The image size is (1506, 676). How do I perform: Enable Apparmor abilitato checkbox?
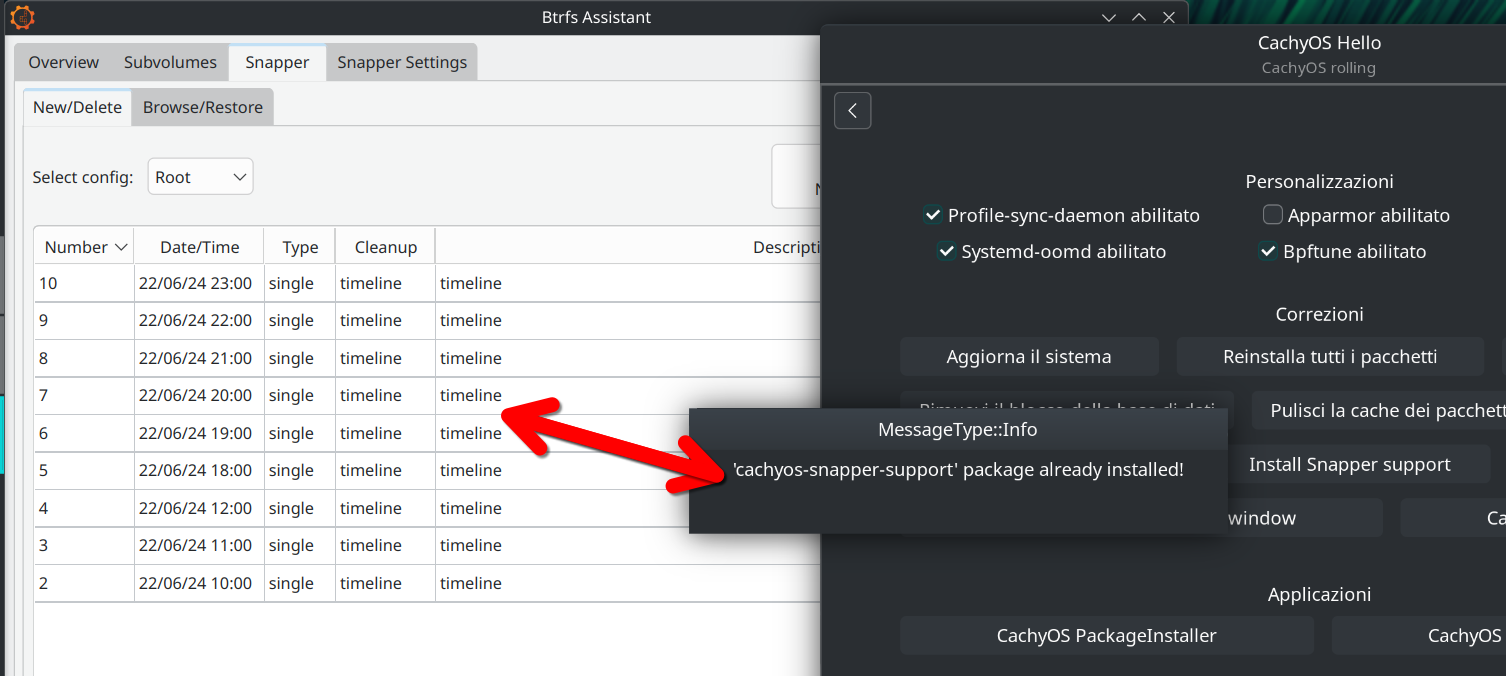pos(1273,215)
